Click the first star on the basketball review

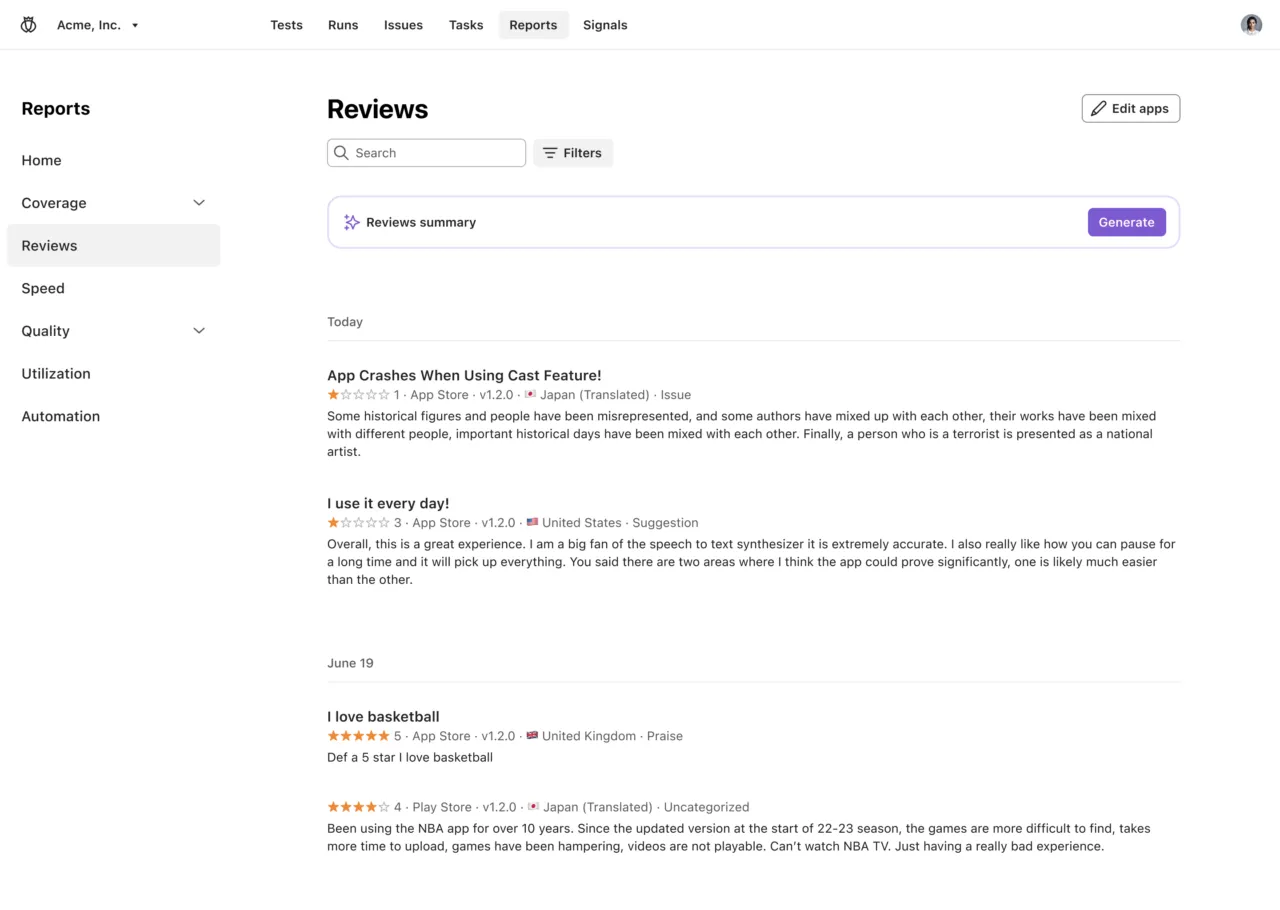click(x=331, y=735)
